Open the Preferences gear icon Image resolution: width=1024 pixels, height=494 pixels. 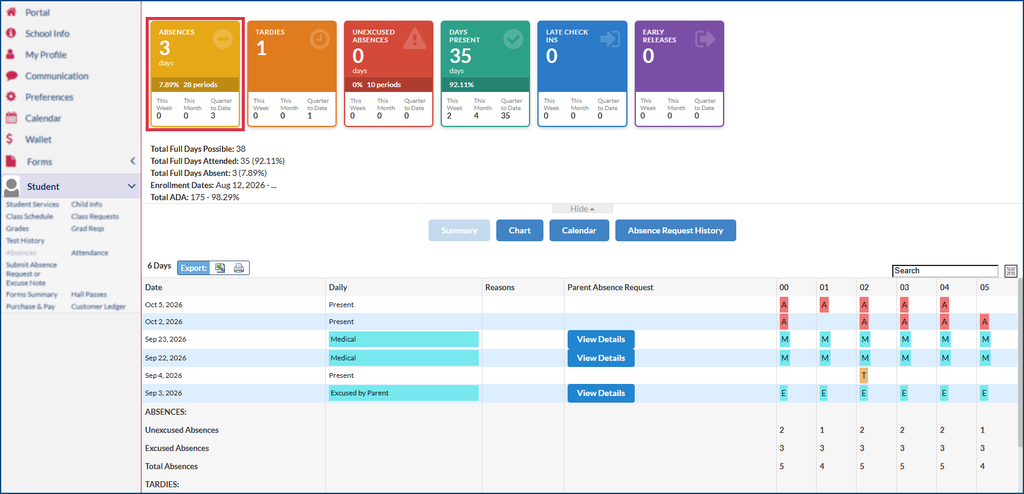pos(10,97)
